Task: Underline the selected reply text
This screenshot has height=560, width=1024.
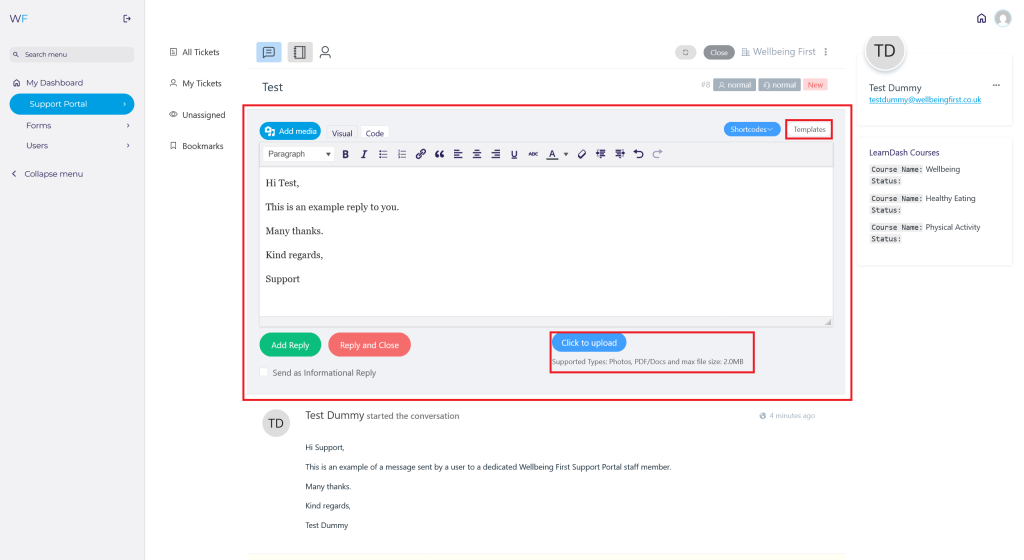Action: coord(514,154)
